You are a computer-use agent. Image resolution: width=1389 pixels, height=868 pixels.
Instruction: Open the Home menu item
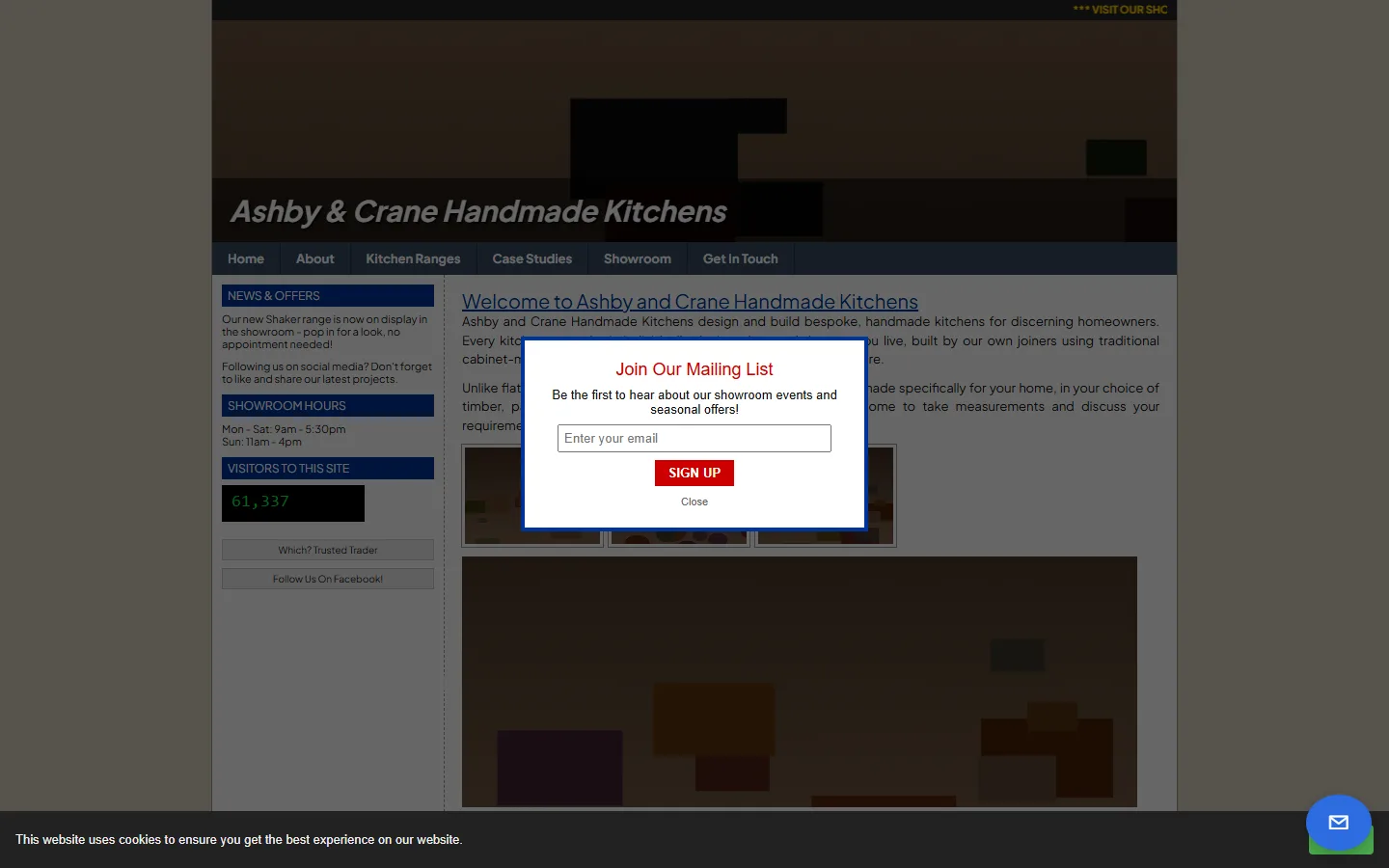click(246, 258)
